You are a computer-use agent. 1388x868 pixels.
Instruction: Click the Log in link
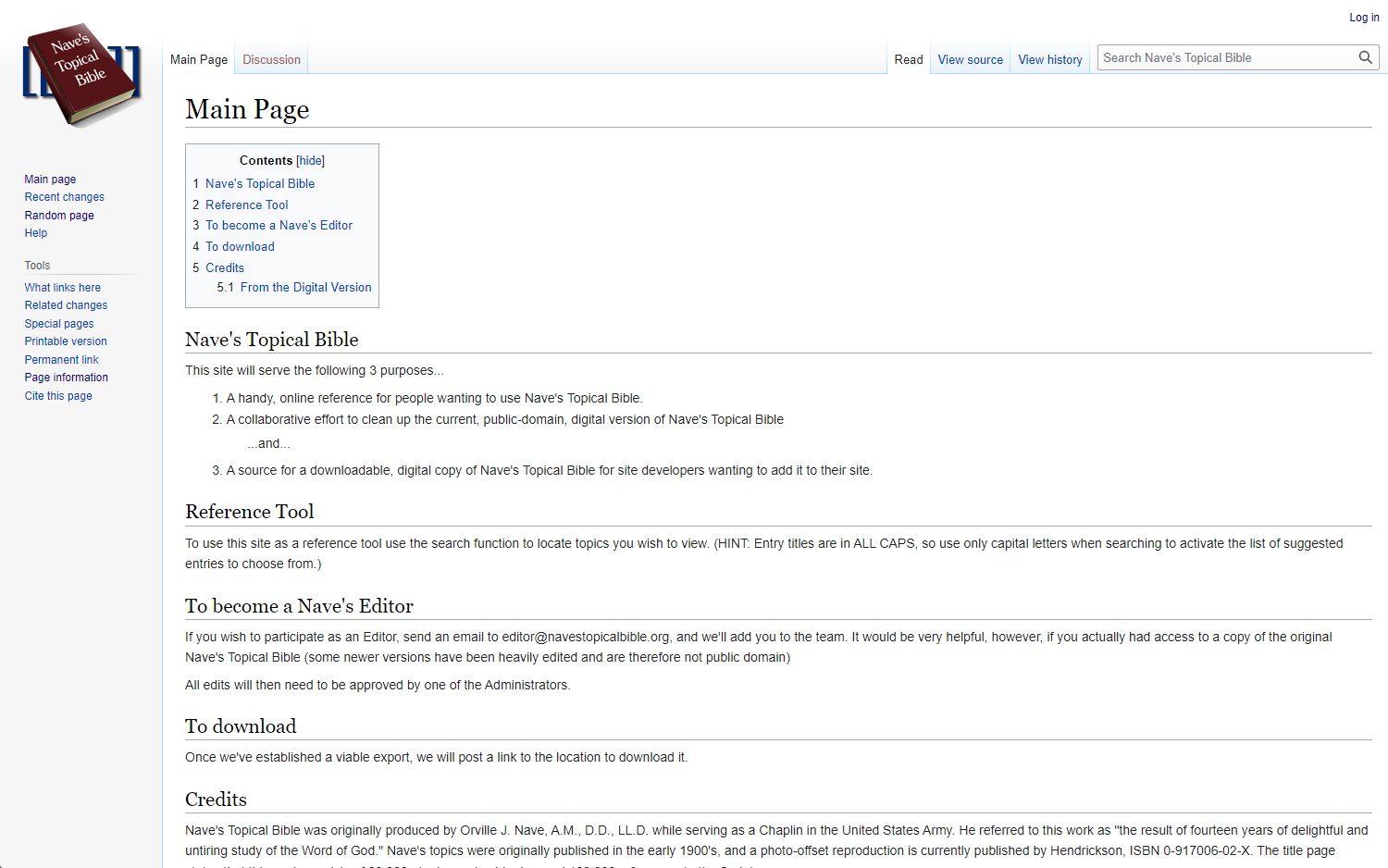coord(1363,18)
